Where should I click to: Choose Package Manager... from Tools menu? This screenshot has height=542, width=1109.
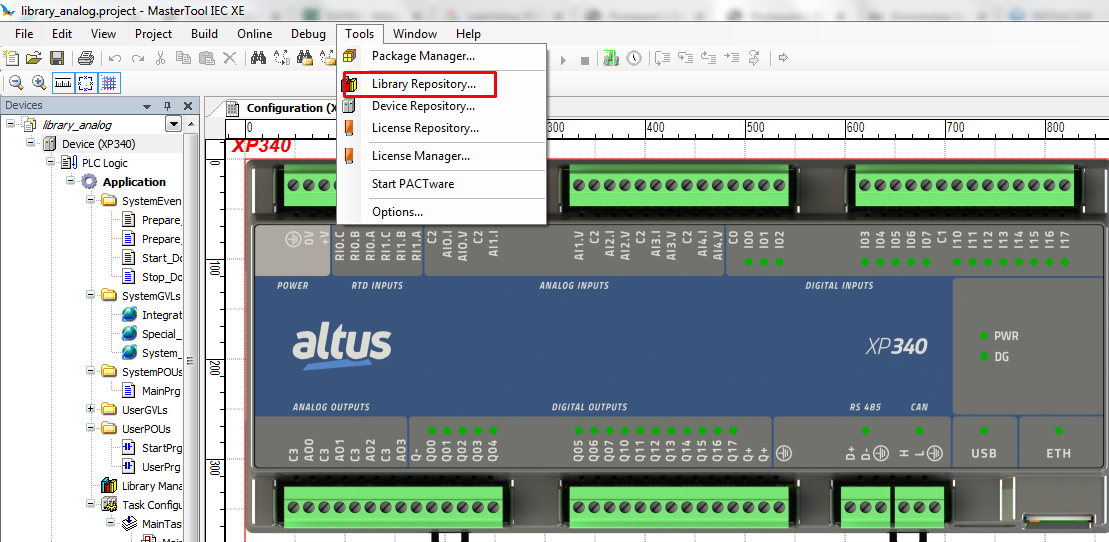(441, 56)
